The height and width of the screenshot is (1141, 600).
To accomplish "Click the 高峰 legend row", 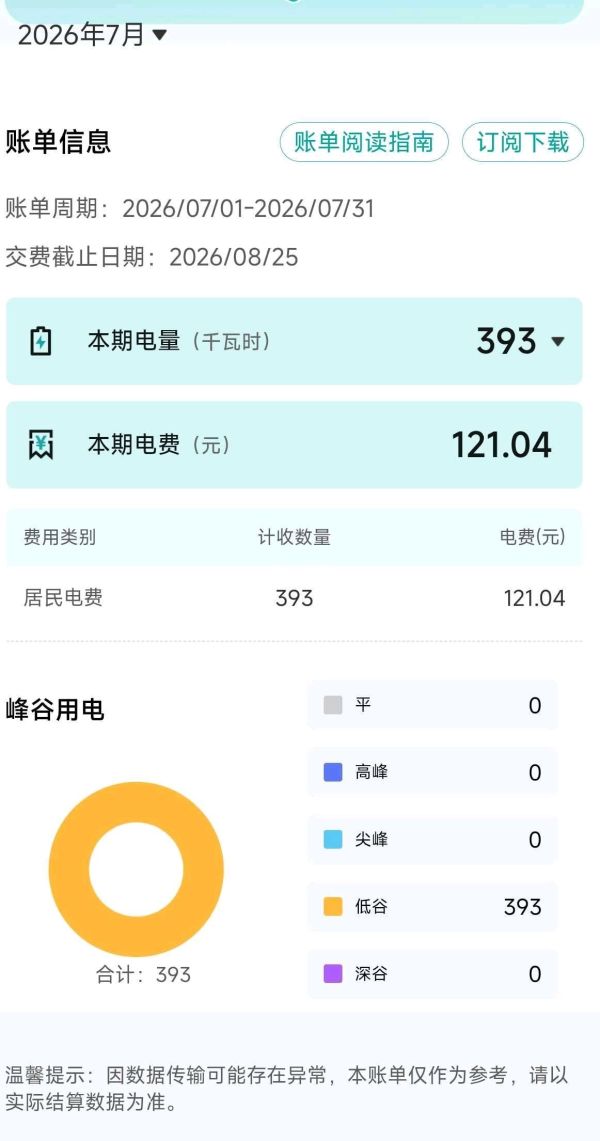I will (433, 772).
